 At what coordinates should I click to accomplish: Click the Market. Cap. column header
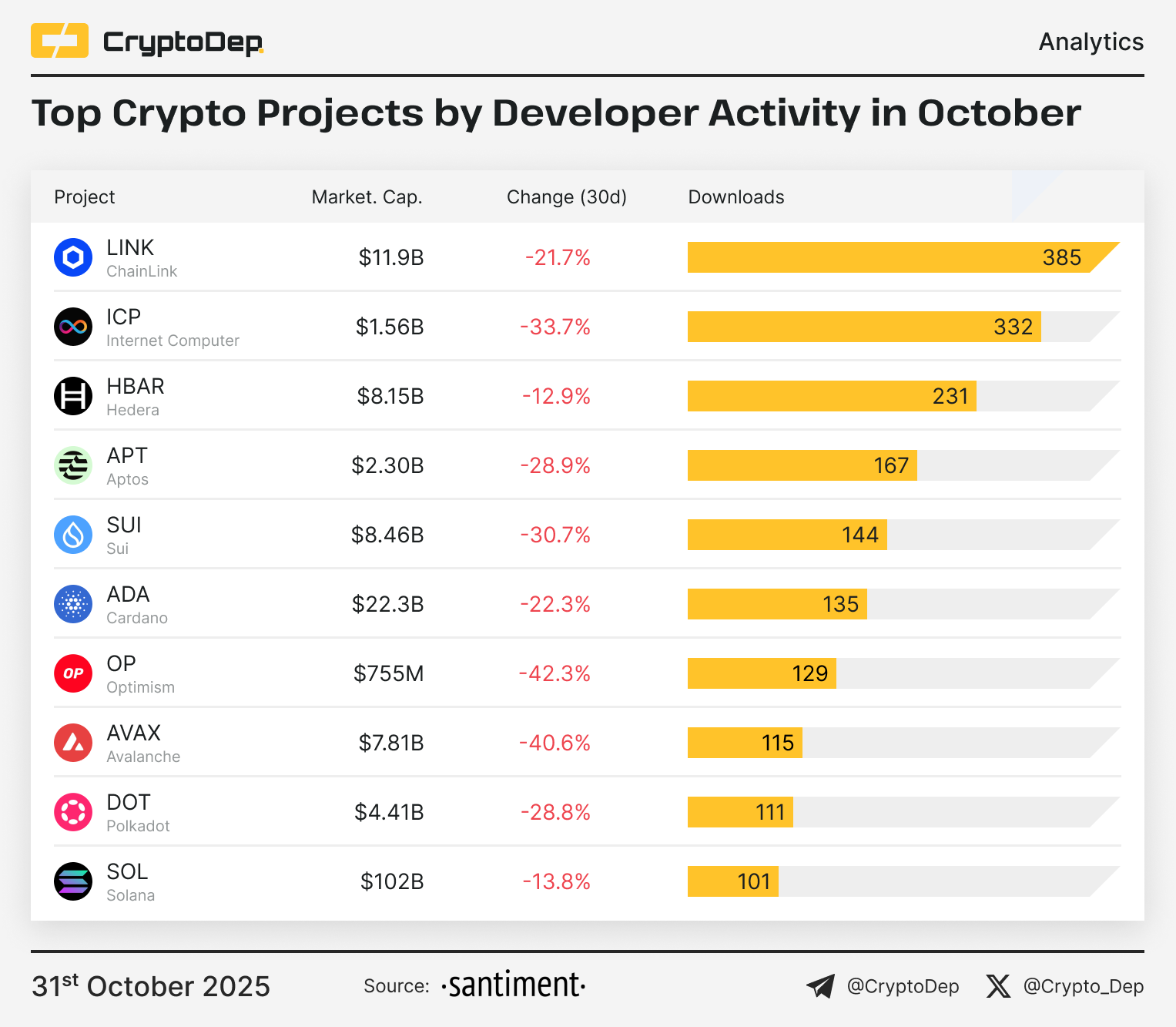point(367,197)
